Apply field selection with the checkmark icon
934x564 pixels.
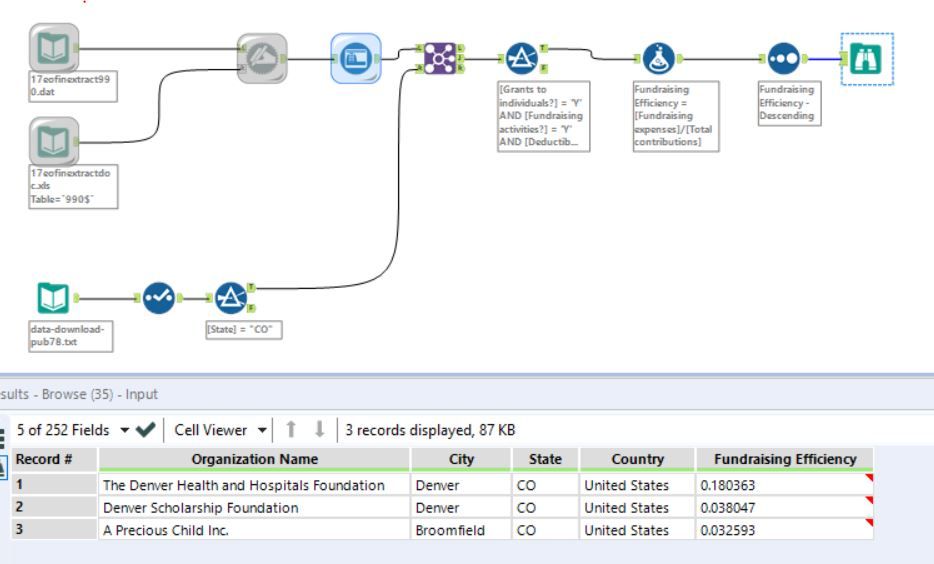145,429
